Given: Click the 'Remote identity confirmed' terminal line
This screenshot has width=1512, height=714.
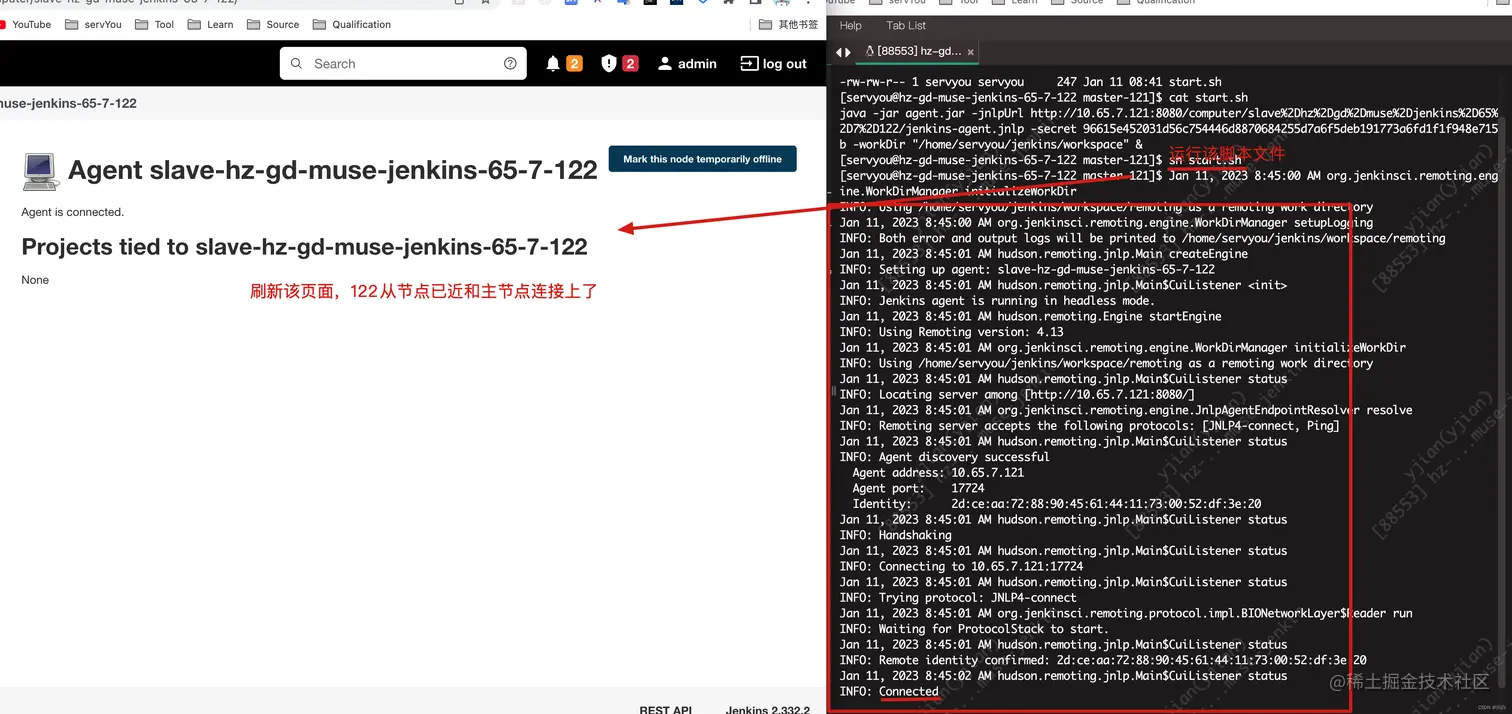Looking at the screenshot, I should 1103,660.
